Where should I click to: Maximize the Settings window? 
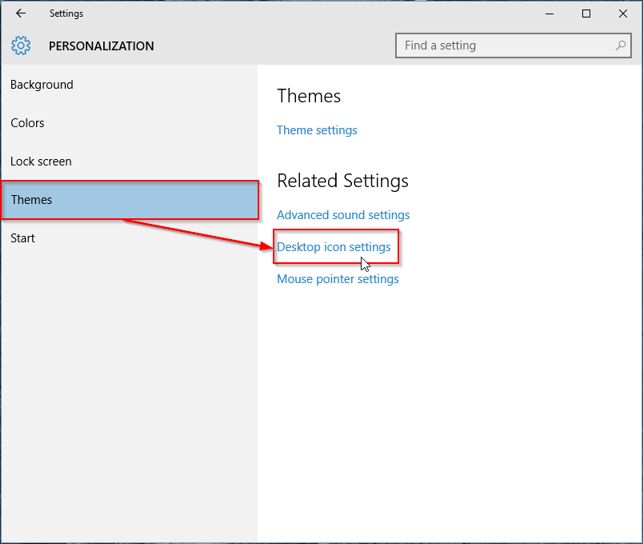click(586, 14)
